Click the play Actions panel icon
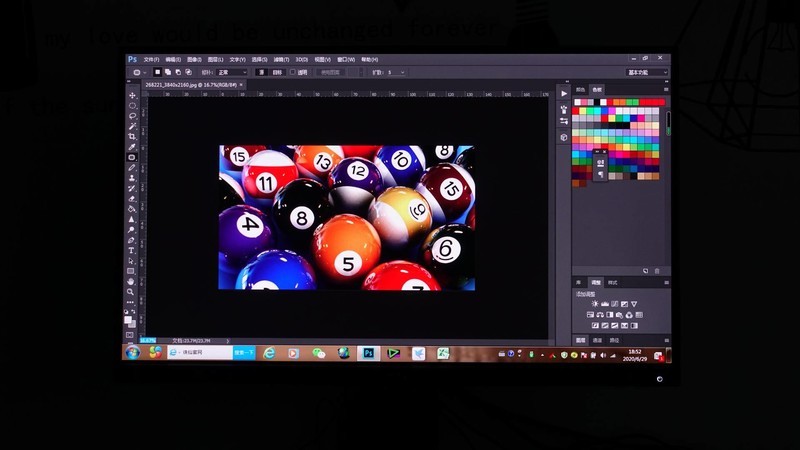800x450 pixels. coord(564,93)
